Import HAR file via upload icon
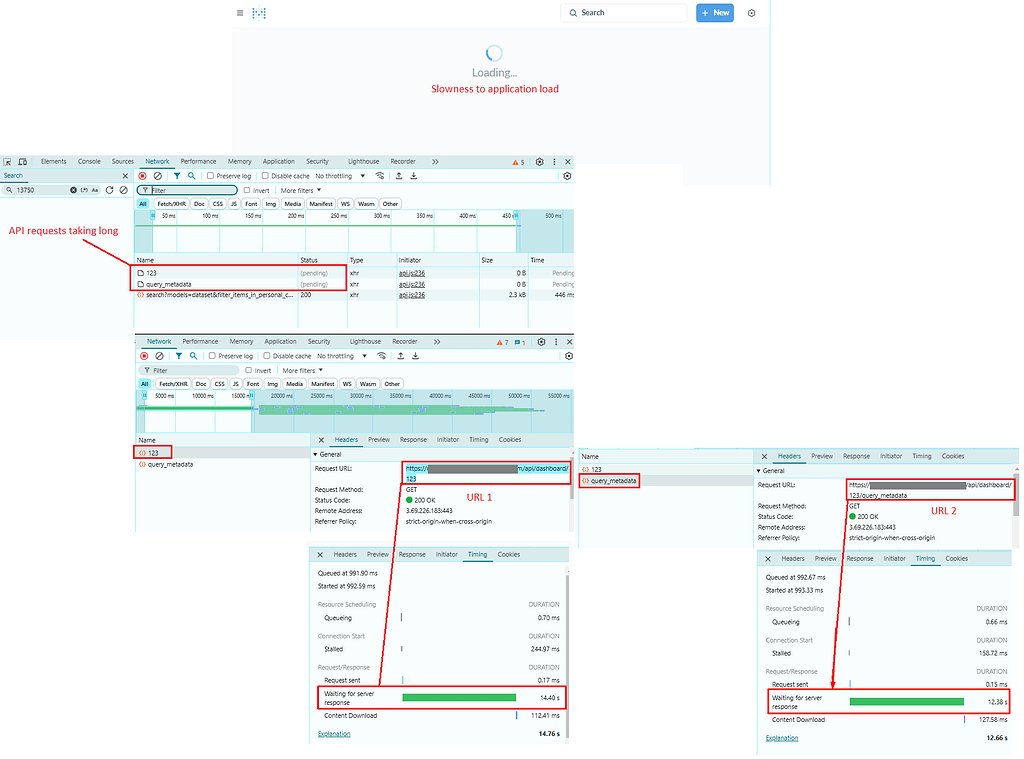 click(x=398, y=175)
